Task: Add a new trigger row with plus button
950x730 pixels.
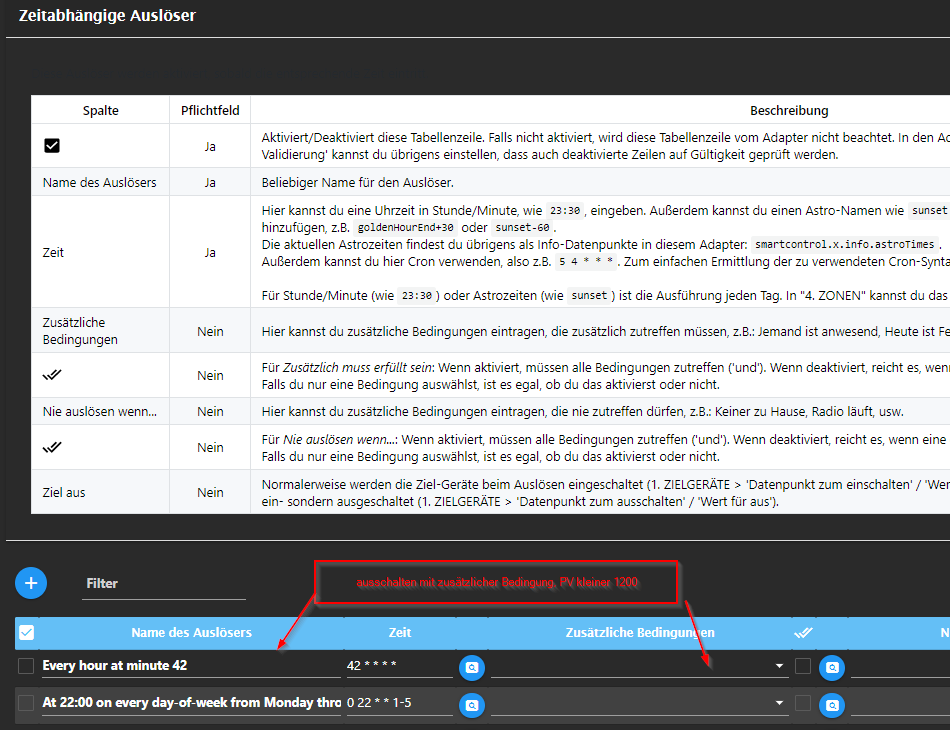Action: (31, 583)
